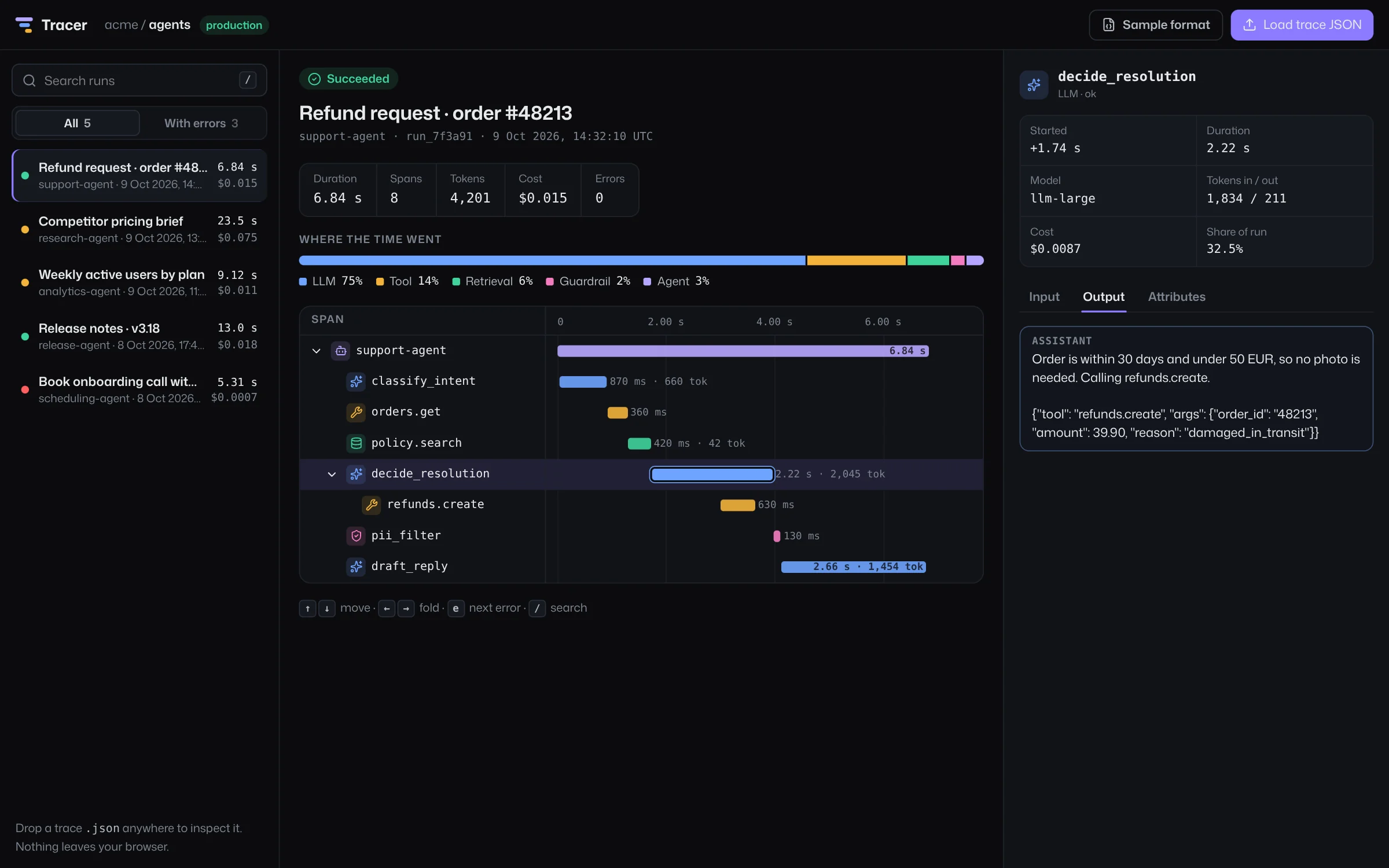Click the pii_filter shield icon
This screenshot has height=868, width=1389.
click(356, 536)
